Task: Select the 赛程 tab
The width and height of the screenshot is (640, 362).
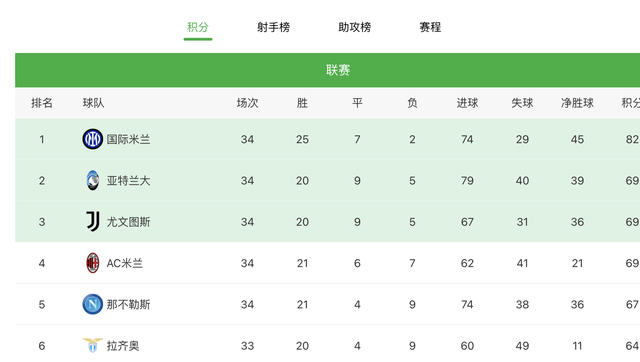Action: pos(430,27)
